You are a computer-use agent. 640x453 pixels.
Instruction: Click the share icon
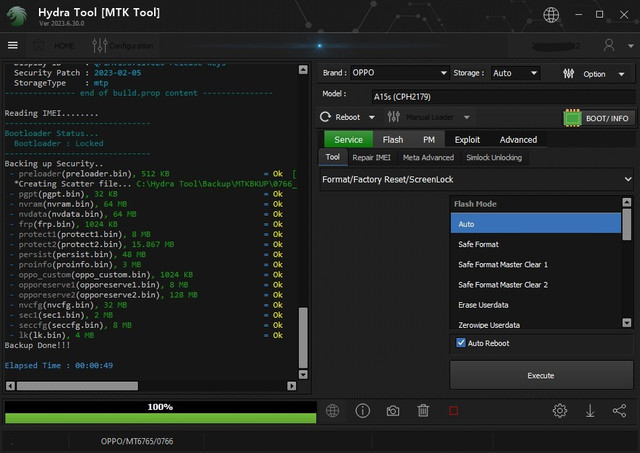tap(619, 411)
